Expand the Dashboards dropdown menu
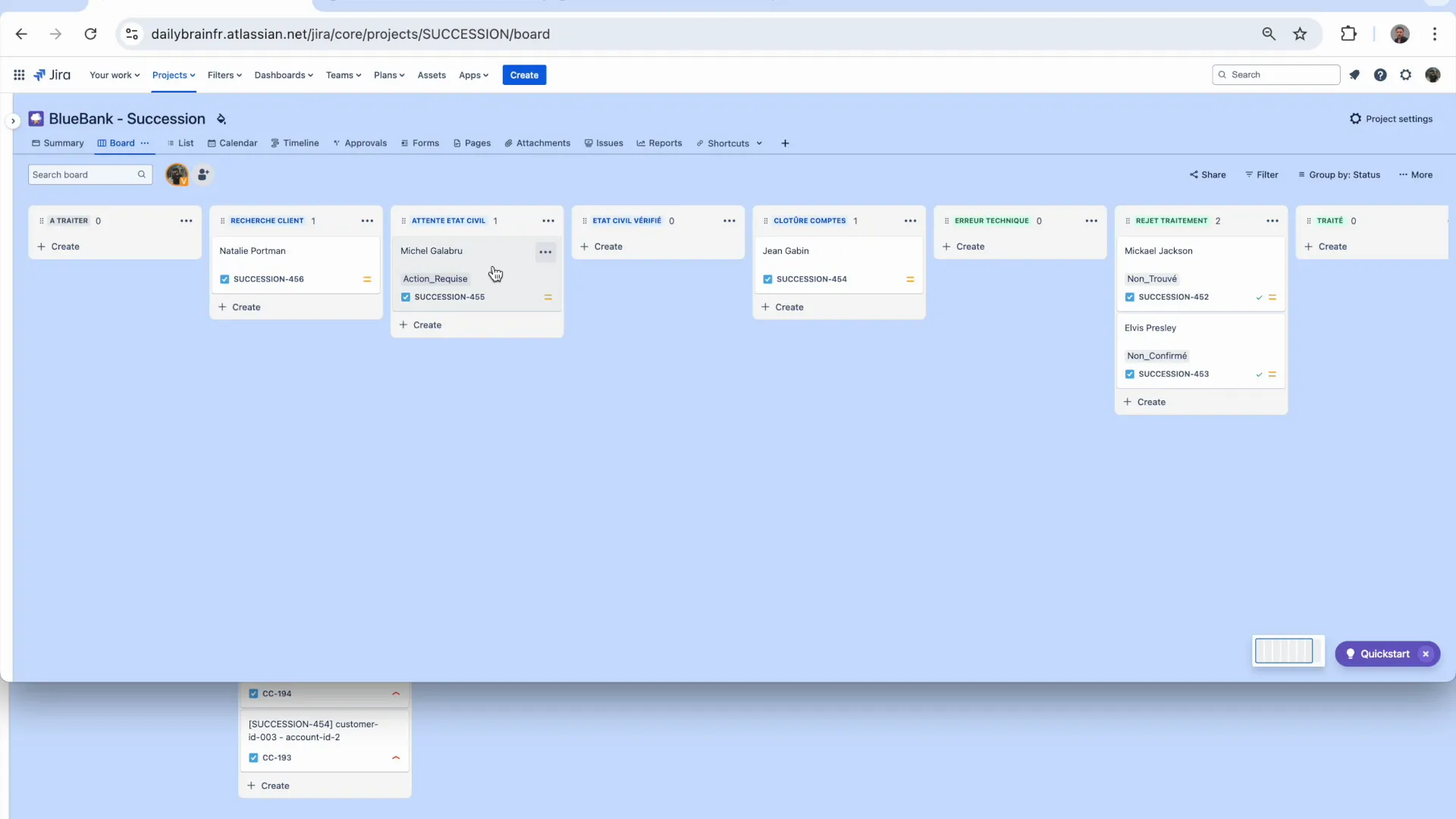This screenshot has width=1456, height=819. tap(284, 75)
